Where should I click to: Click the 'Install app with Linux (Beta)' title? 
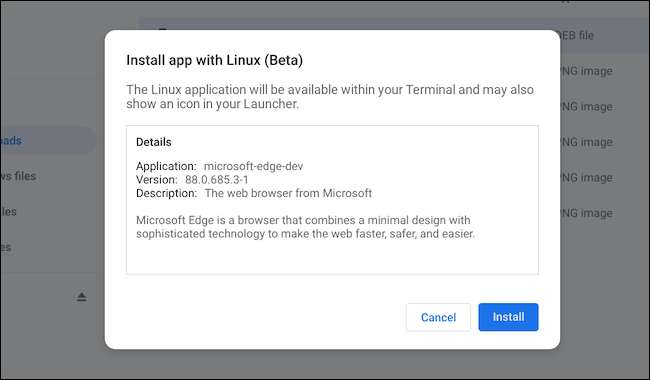coord(214,60)
